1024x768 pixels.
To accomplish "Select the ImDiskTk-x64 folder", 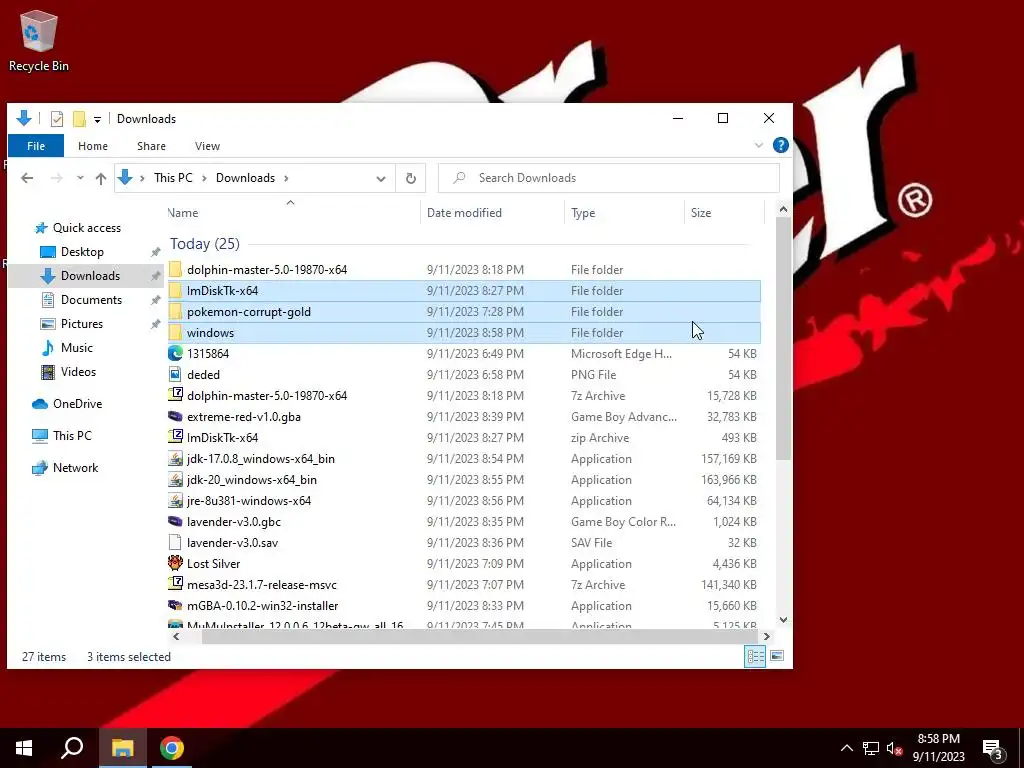I will point(464,291).
